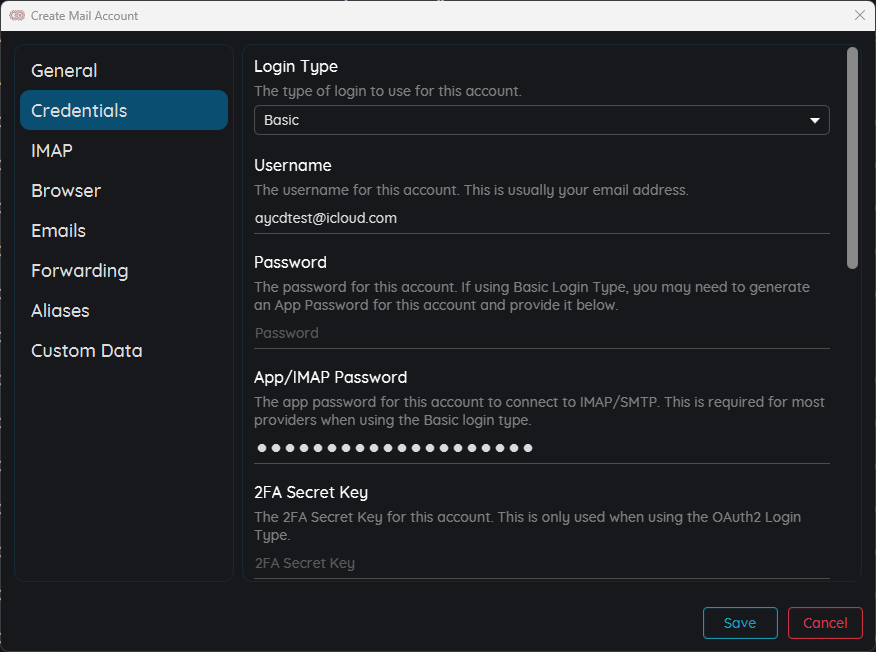Cancel creating the mail account
This screenshot has height=652, width=876.
[825, 623]
